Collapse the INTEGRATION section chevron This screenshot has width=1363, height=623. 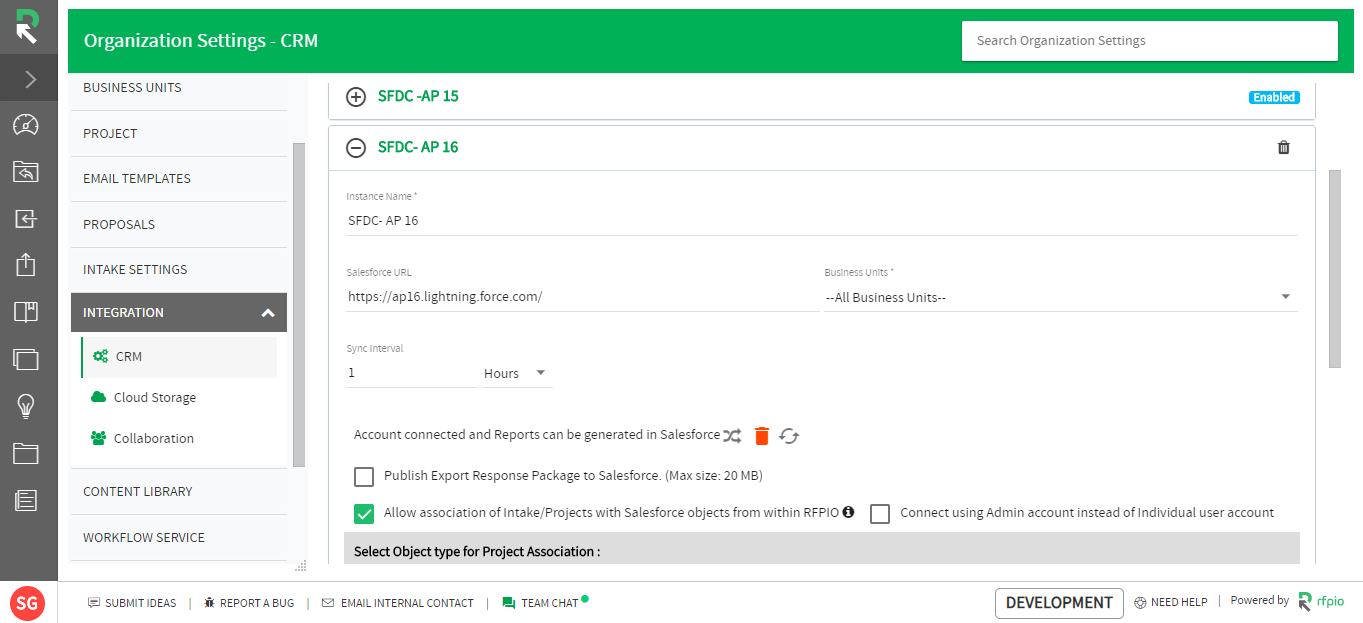[267, 313]
